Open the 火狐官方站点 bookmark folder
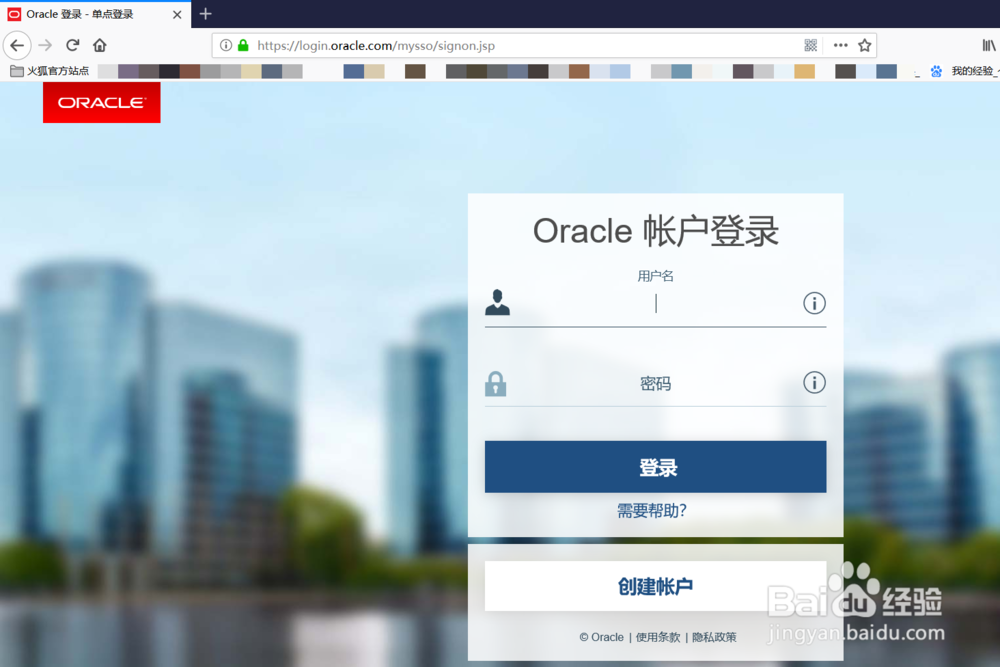This screenshot has height=667, width=1000. click(x=50, y=71)
